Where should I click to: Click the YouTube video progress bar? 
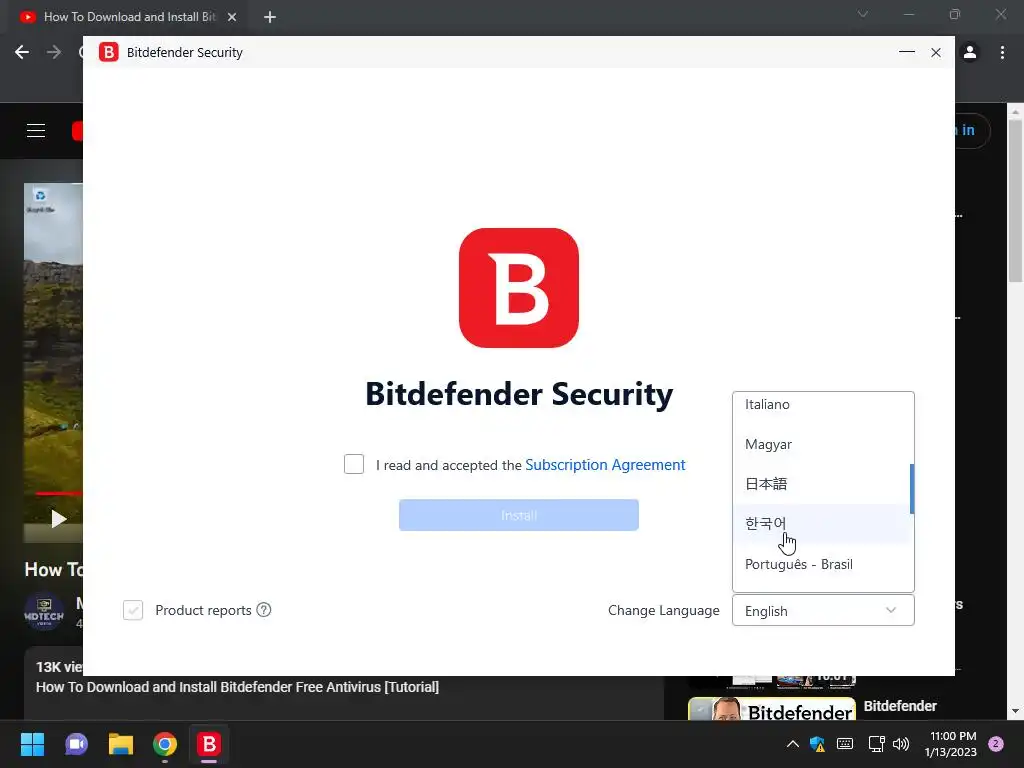point(59,493)
